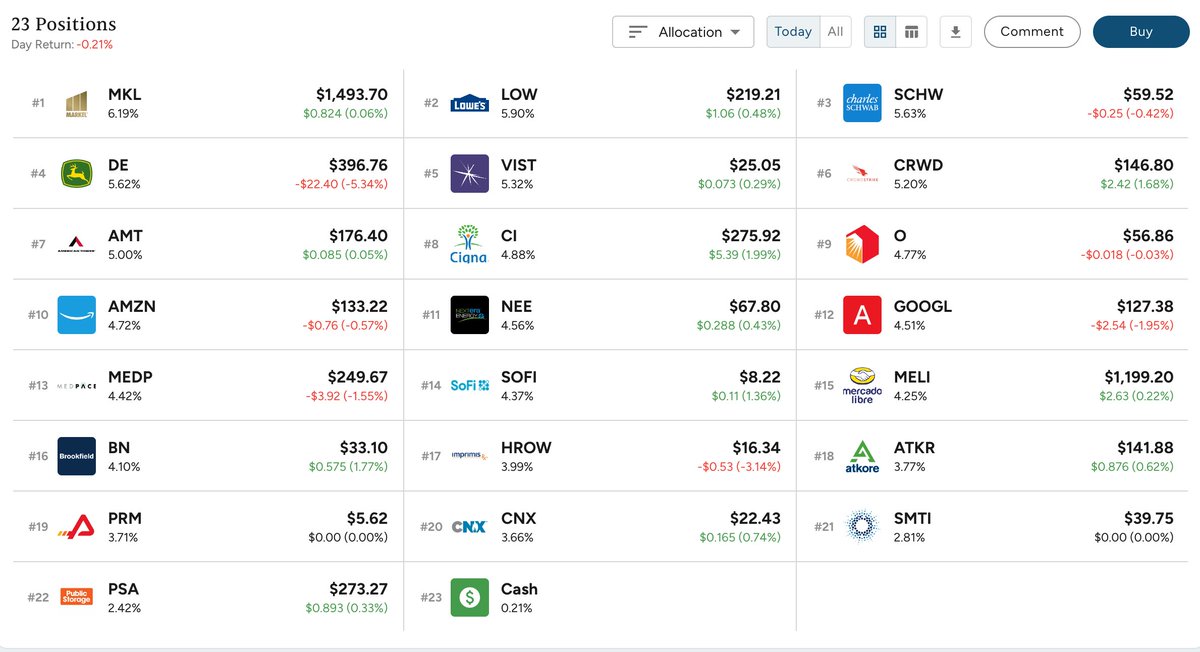Click the Charles Schwab (SCHW) logo icon
Screen dimensions: 1200x652
[862, 103]
